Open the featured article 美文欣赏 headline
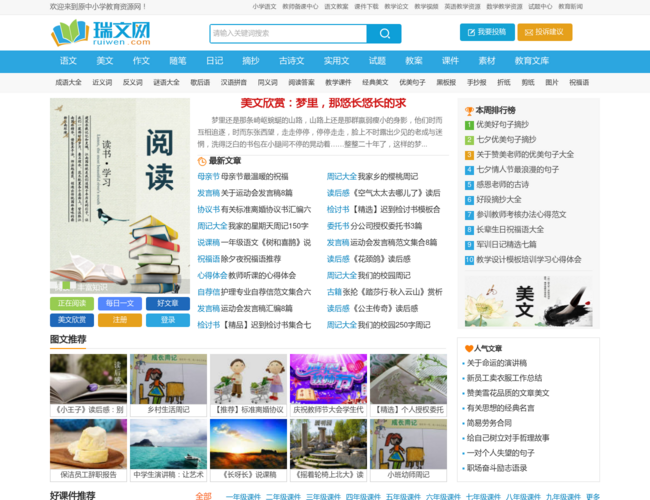Screen dimensions: 650x500 coord(323,103)
